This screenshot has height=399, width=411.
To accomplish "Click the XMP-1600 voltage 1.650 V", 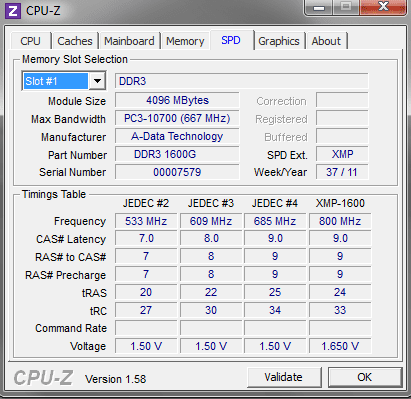I will pyautogui.click(x=340, y=347).
